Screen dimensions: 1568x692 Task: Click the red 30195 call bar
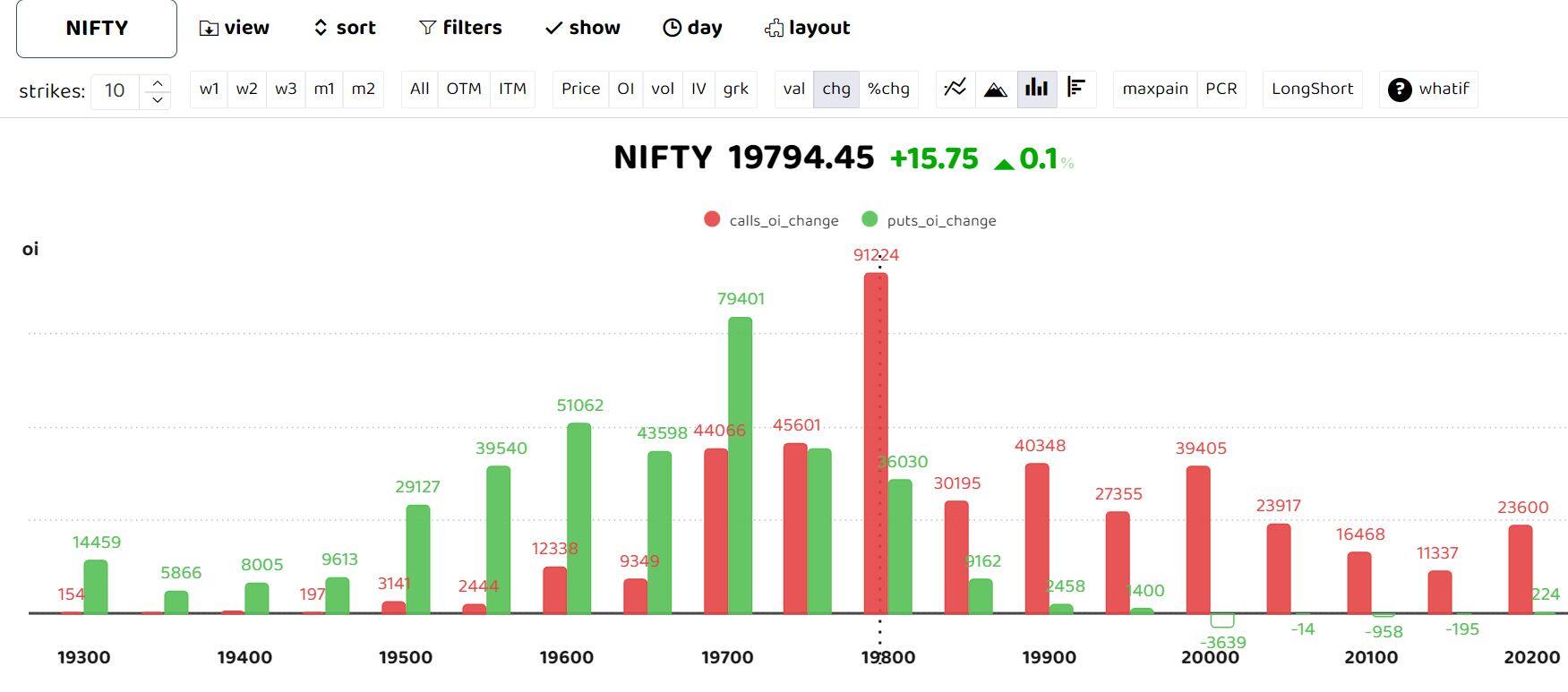coord(956,557)
